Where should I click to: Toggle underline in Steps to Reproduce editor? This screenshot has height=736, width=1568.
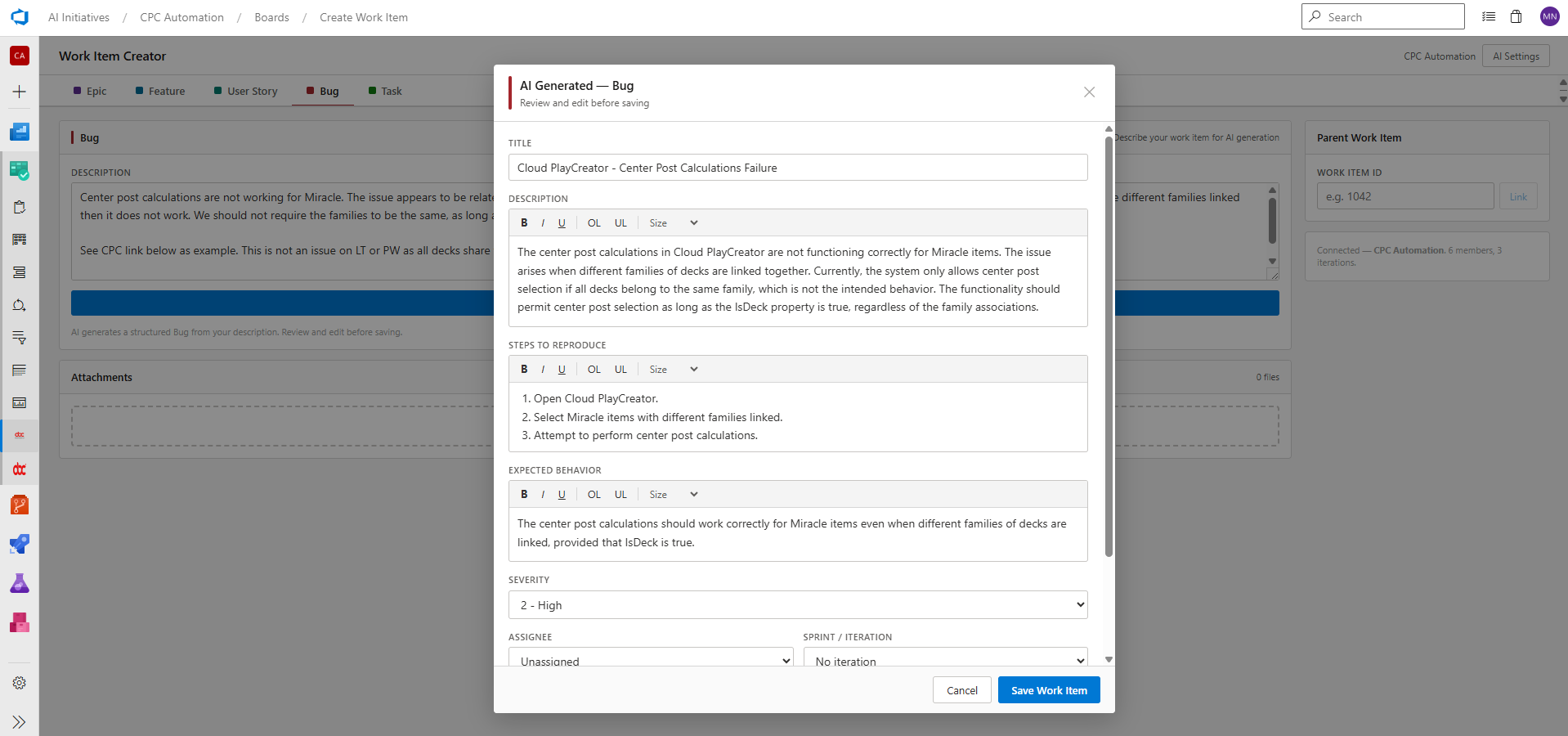coord(562,370)
